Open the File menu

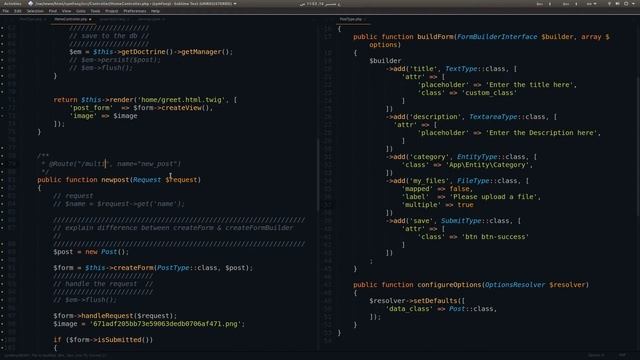(6, 11)
